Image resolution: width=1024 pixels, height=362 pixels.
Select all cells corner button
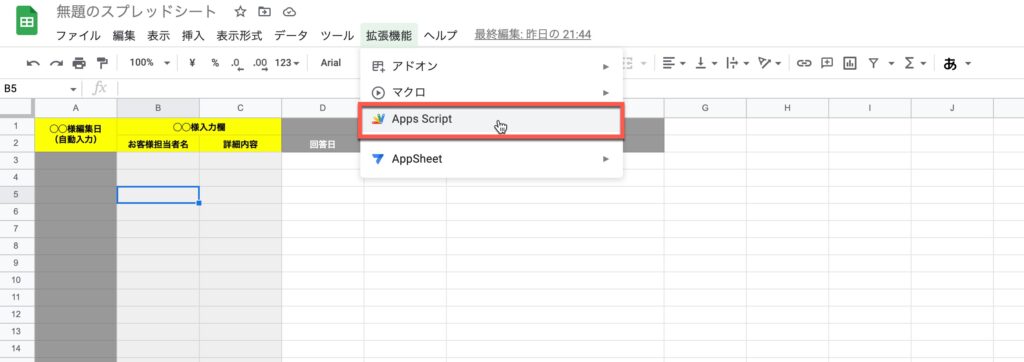click(x=17, y=108)
